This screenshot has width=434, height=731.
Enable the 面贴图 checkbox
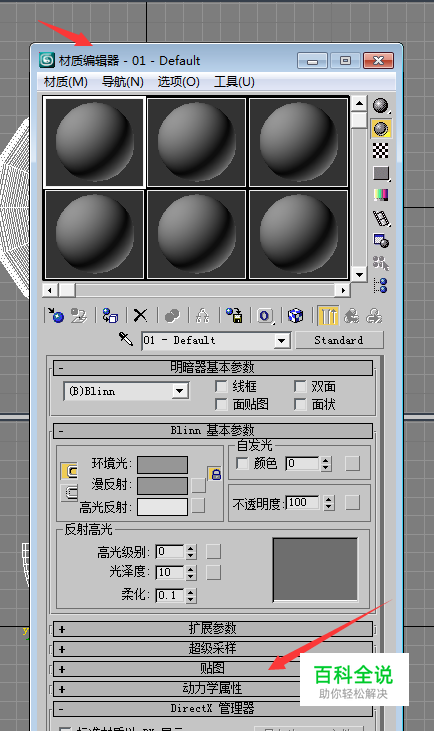221,404
